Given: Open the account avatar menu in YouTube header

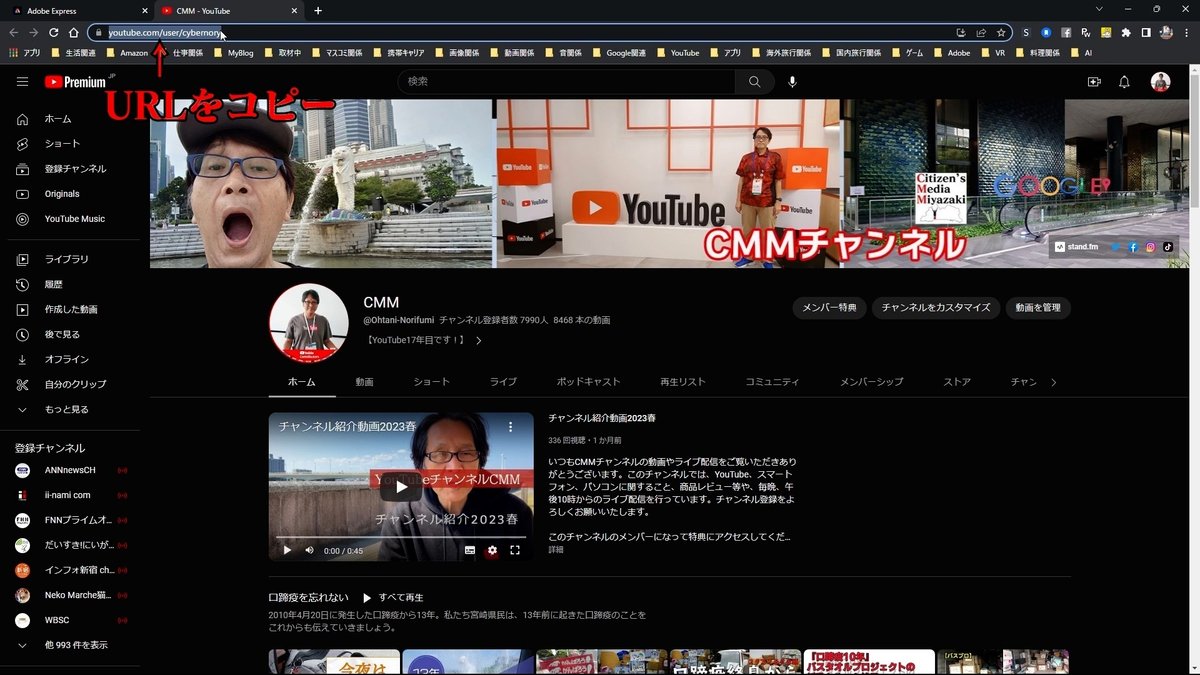Looking at the screenshot, I should [1160, 82].
